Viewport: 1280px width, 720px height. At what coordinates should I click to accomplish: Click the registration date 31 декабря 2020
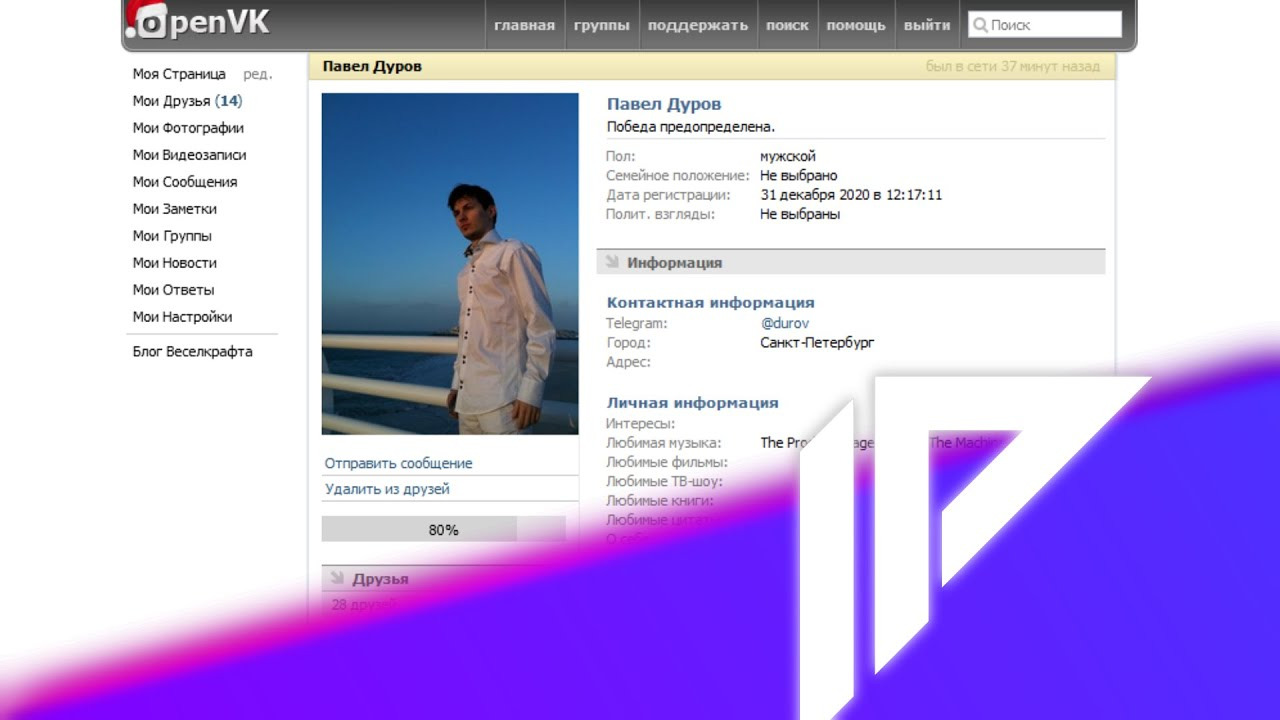coord(852,195)
